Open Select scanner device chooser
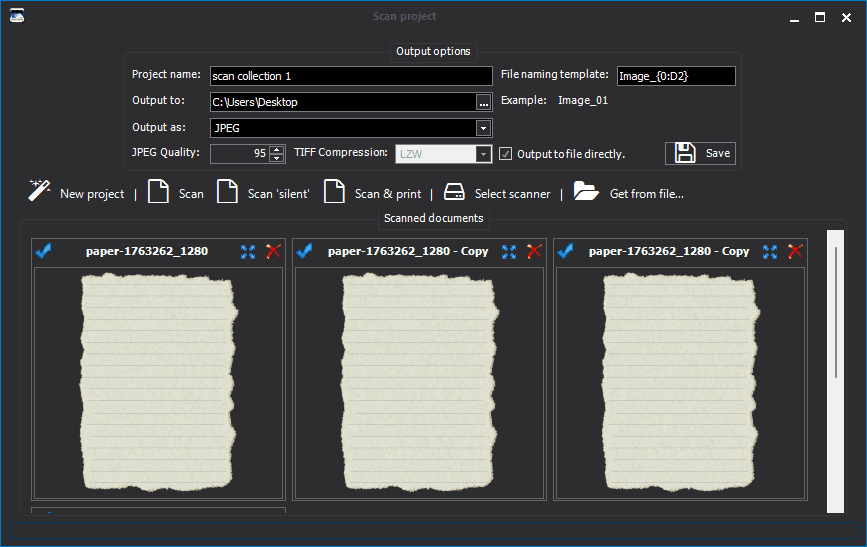The height and width of the screenshot is (547, 867). pos(497,193)
